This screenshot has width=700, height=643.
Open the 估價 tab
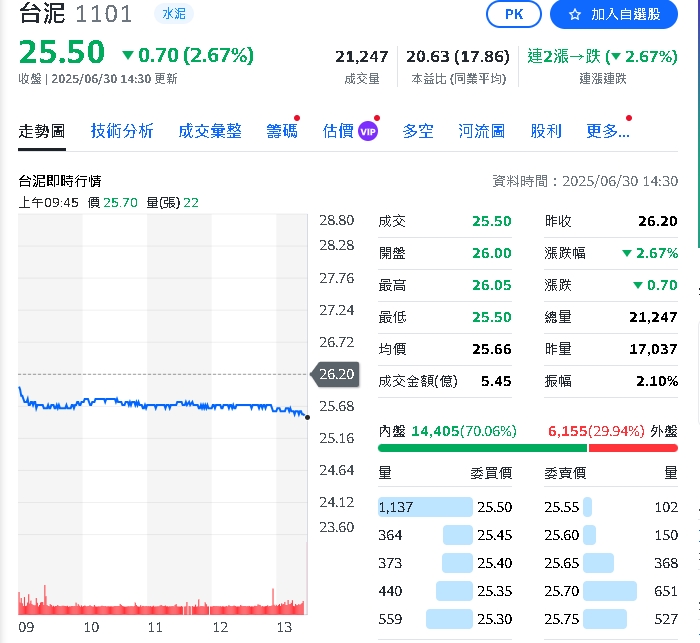(x=338, y=131)
